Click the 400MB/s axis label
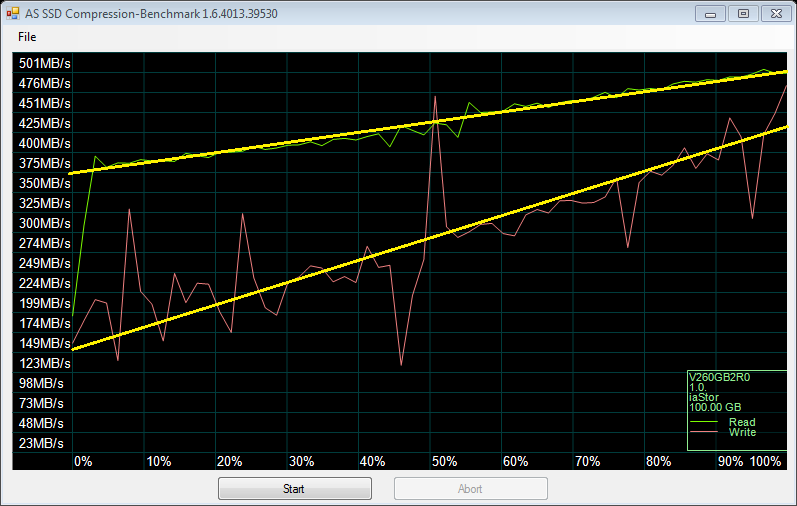Image resolution: width=797 pixels, height=506 pixels. click(45, 143)
